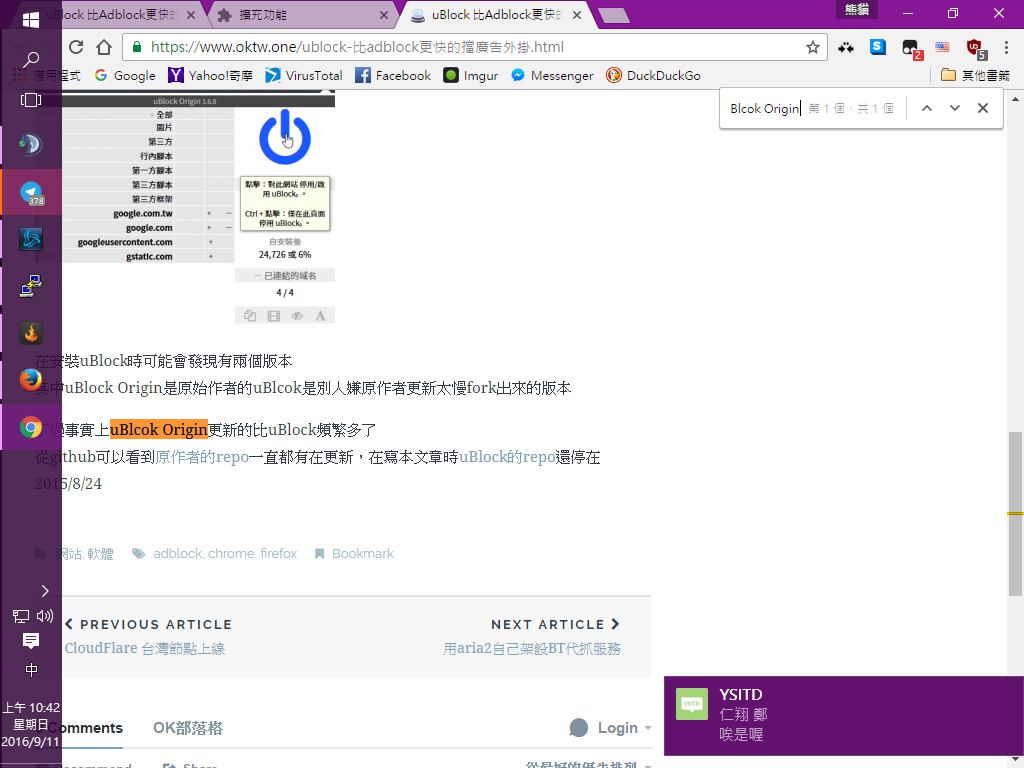The image size is (1024, 768).
Task: Open the Yahoo bookmark
Action: click(210, 76)
